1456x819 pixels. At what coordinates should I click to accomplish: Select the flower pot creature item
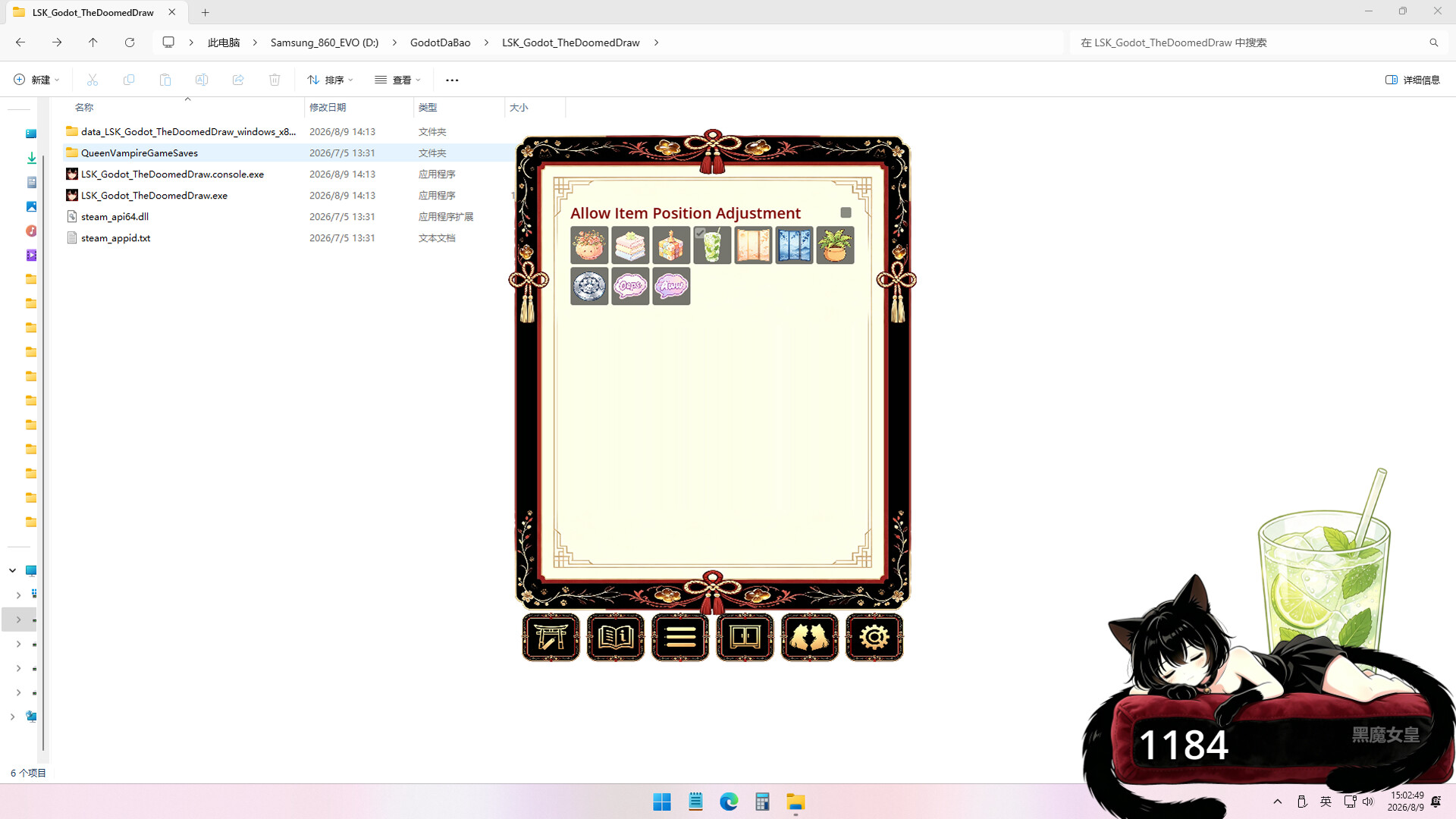pos(589,245)
